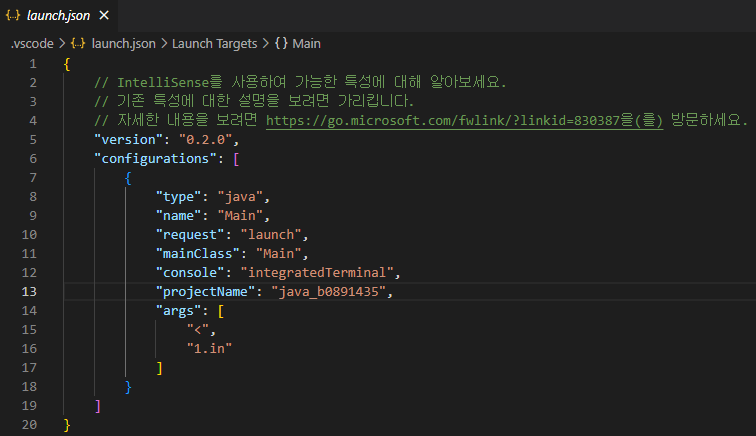Click the opening brace on line 7
This screenshot has width=756, height=436.
[128, 177]
